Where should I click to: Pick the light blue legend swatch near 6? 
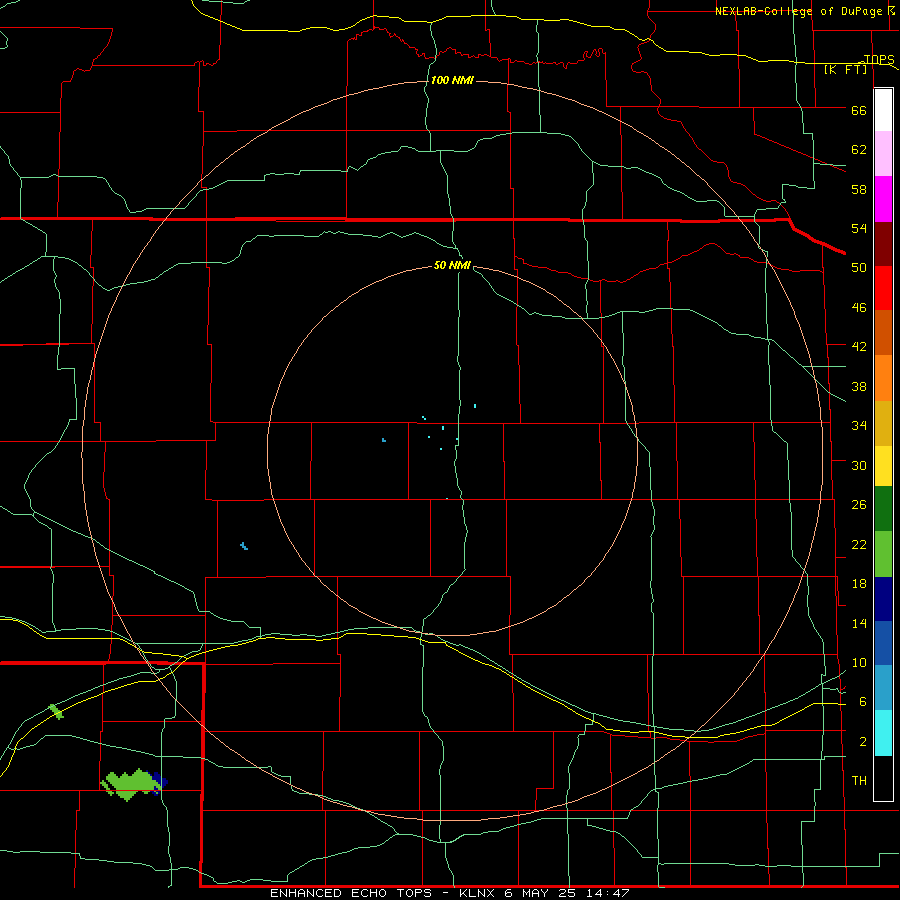883,688
